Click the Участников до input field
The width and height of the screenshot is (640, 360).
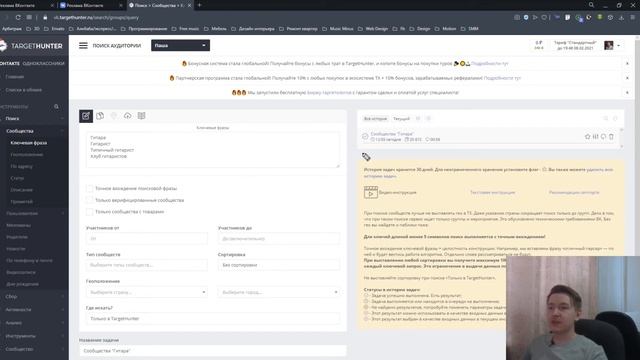(x=279, y=238)
